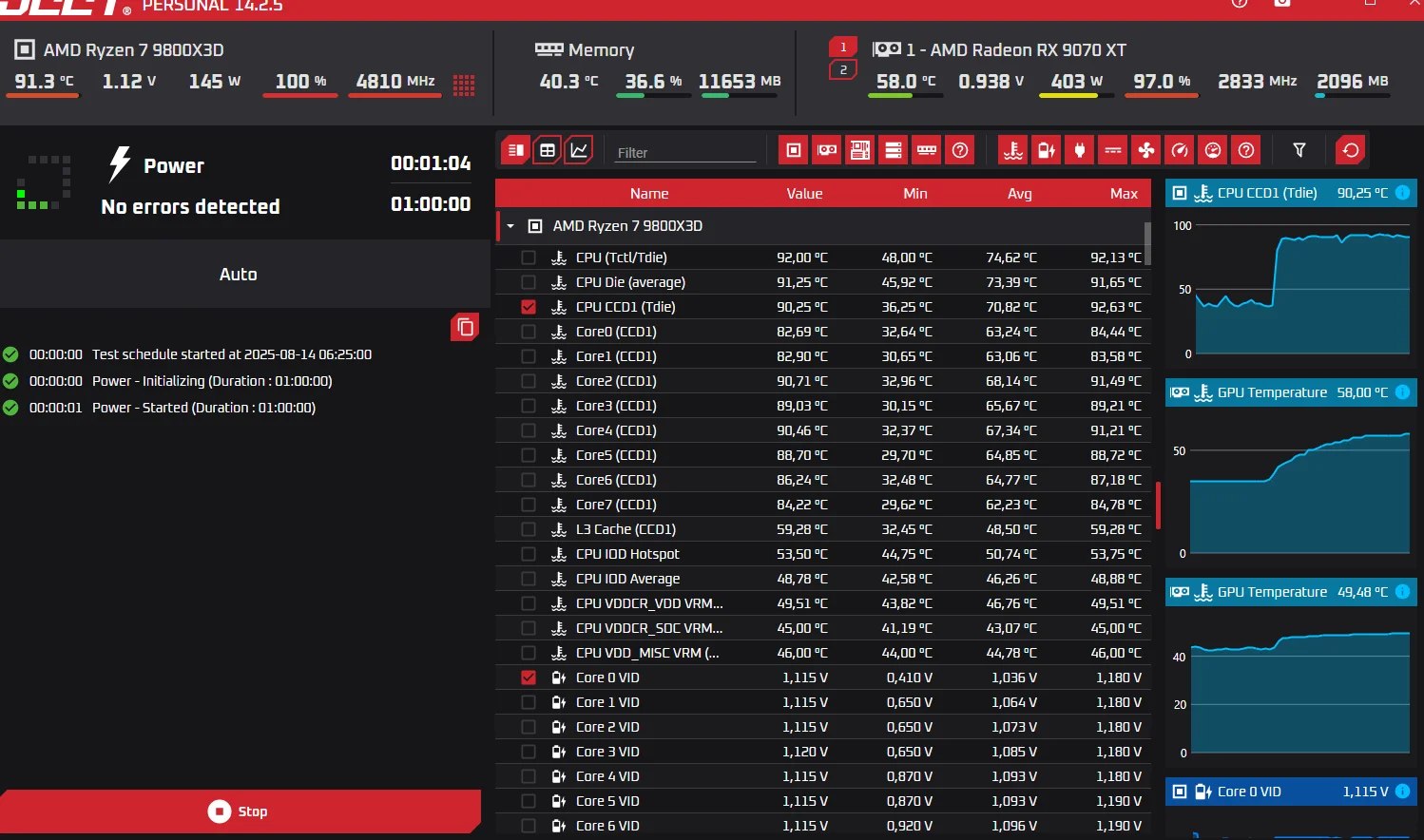
Task: Toggle the current sensor type filter
Action: click(x=1113, y=150)
